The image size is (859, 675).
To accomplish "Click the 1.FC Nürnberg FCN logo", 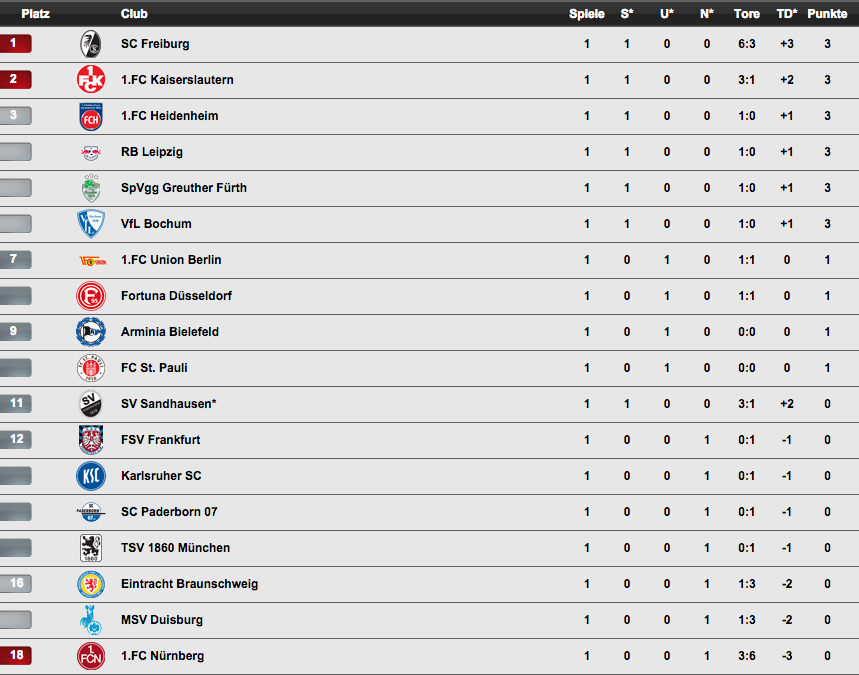I will (x=91, y=656).
